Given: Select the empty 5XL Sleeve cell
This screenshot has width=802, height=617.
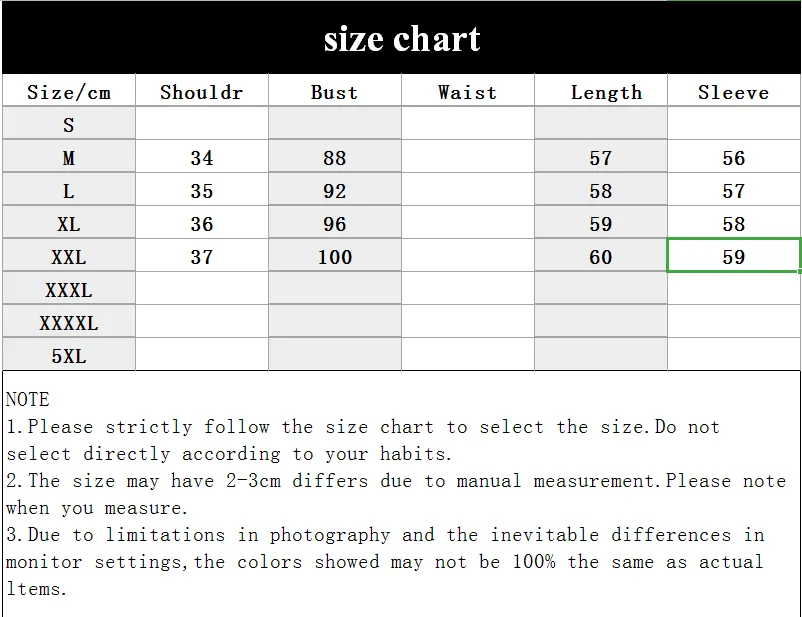Looking at the screenshot, I should tap(733, 354).
